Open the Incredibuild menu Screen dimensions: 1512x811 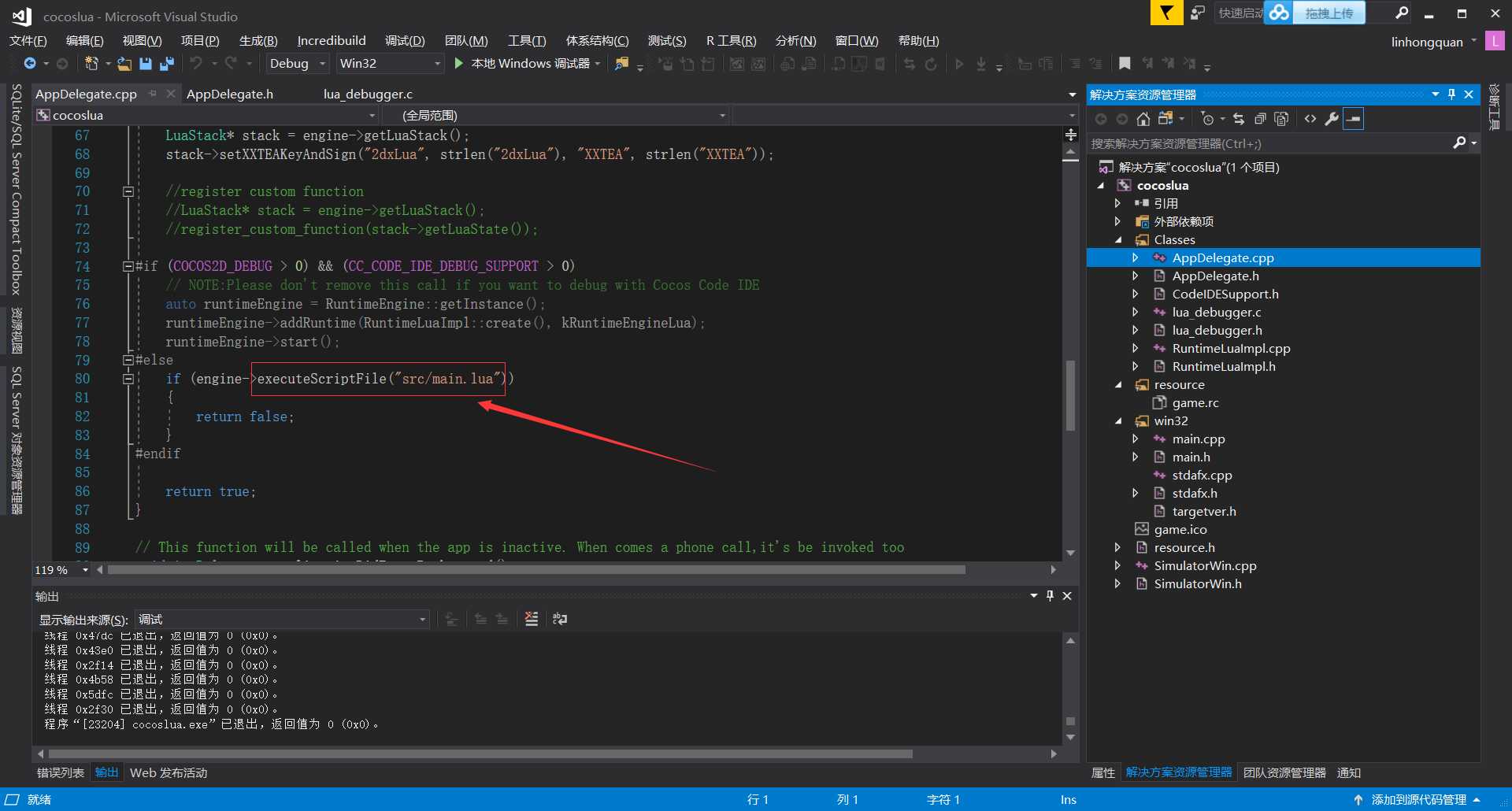click(332, 41)
